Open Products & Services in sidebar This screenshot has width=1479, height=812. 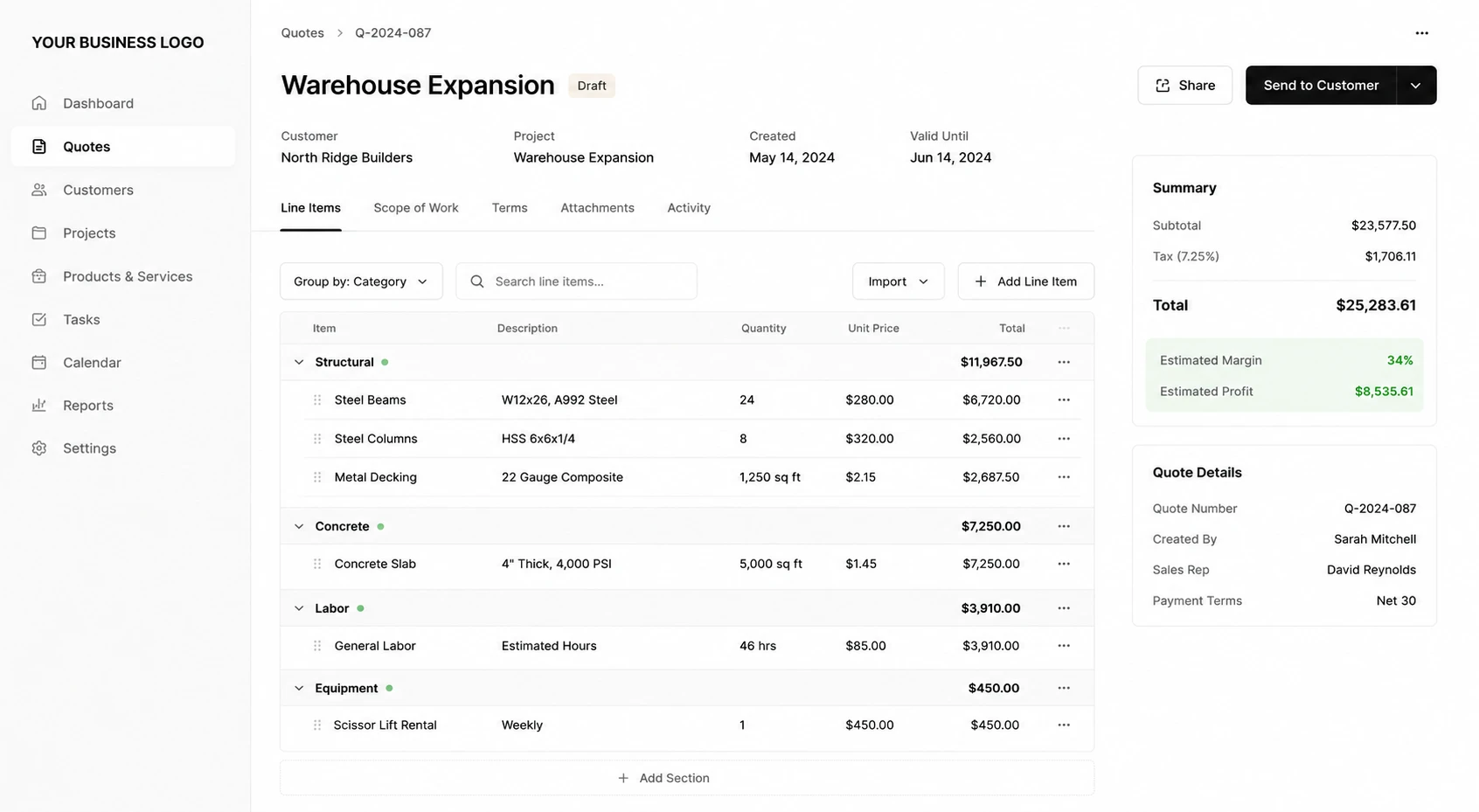tap(123, 276)
